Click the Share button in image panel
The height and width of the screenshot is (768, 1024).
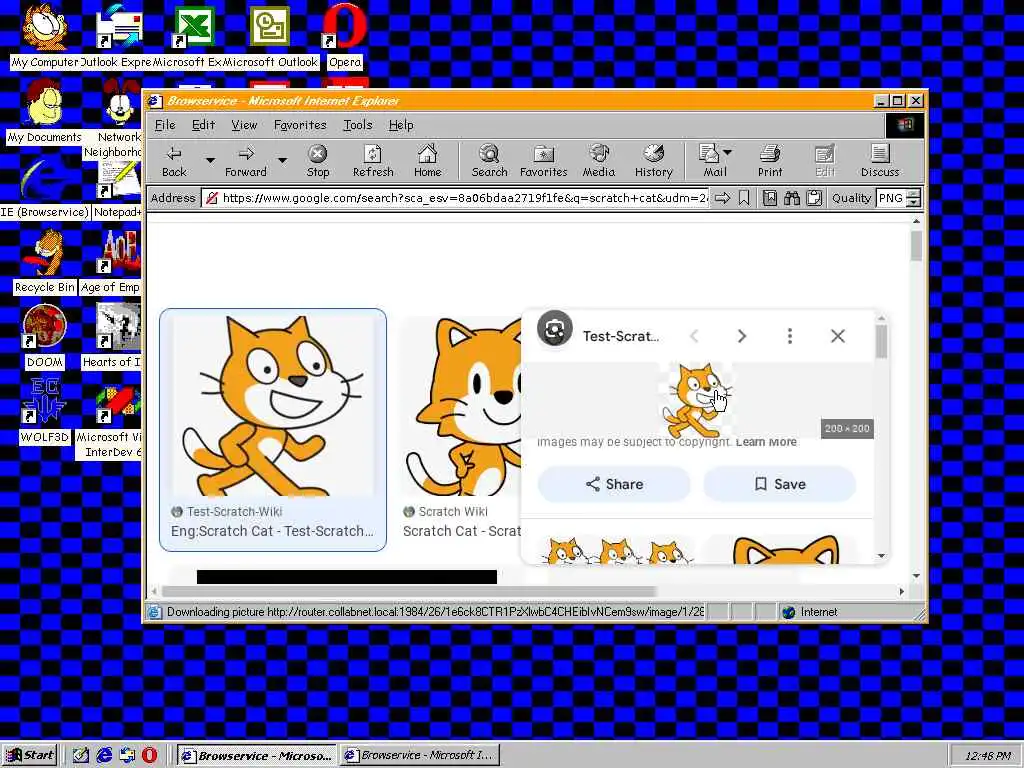coord(614,484)
